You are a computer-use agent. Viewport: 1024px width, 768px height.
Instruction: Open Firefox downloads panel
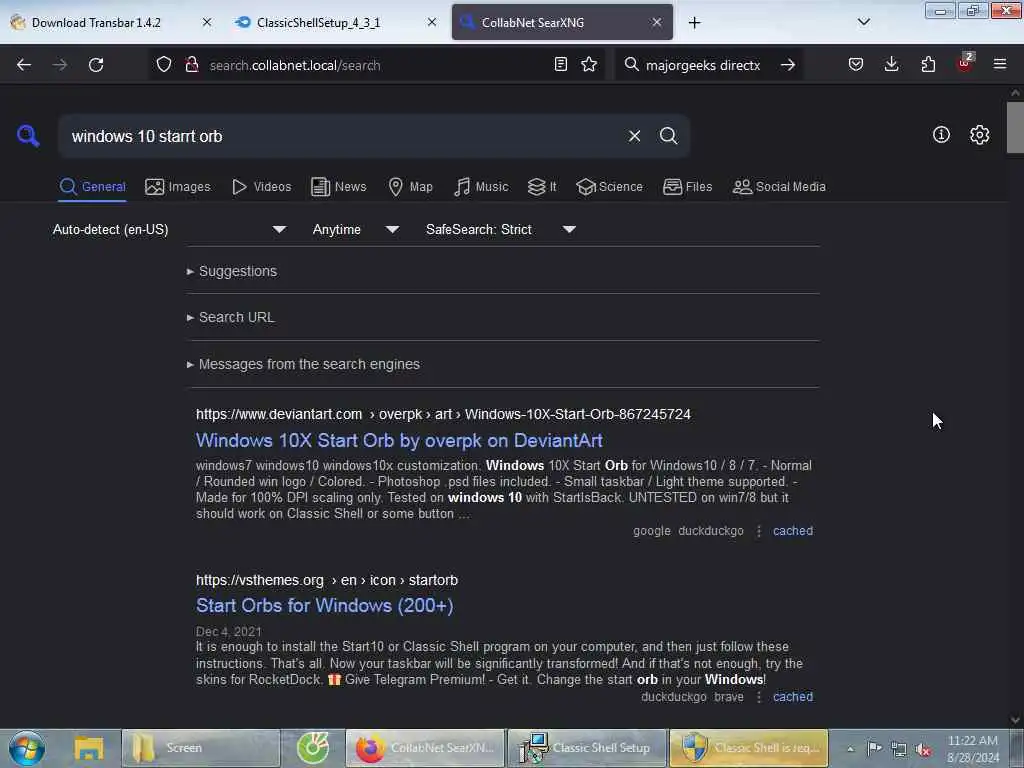point(891,65)
